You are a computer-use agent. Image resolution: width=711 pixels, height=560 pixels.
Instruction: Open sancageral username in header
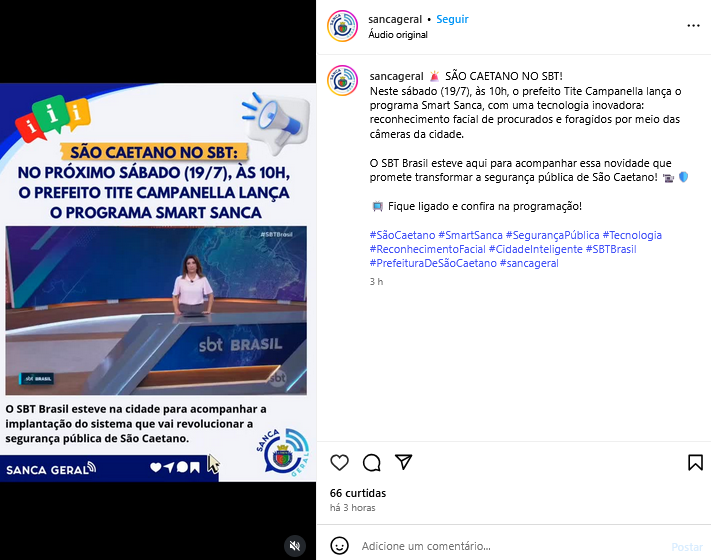(x=395, y=19)
